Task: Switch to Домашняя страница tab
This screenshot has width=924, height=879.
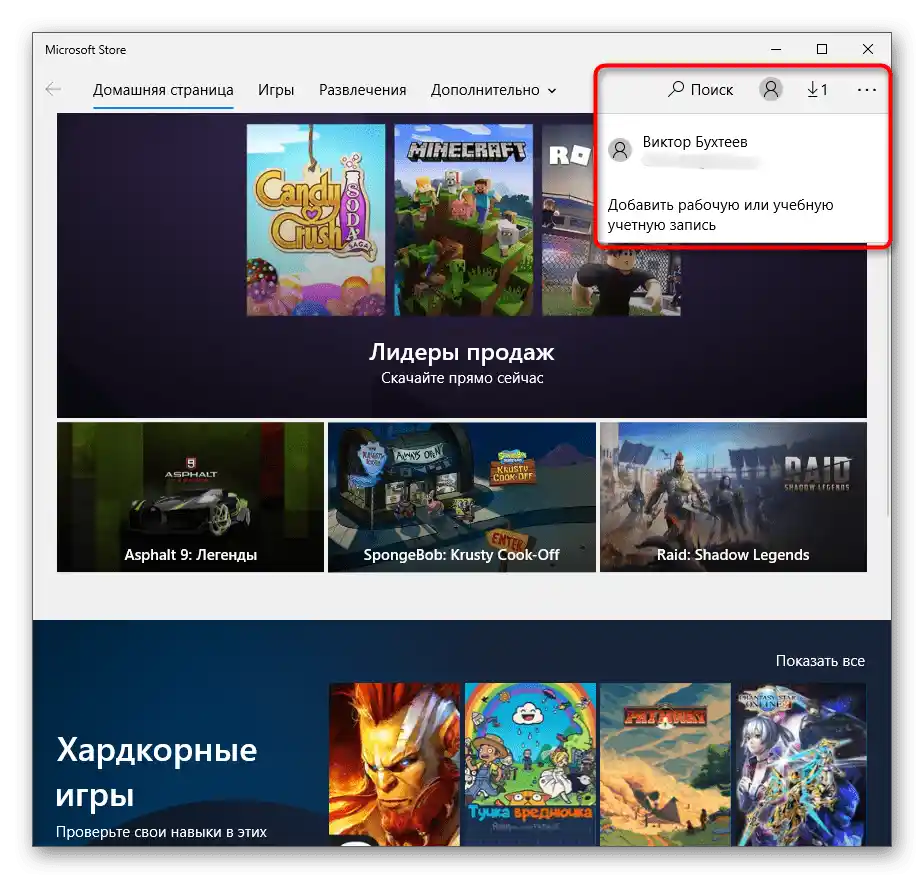Action: click(x=163, y=90)
